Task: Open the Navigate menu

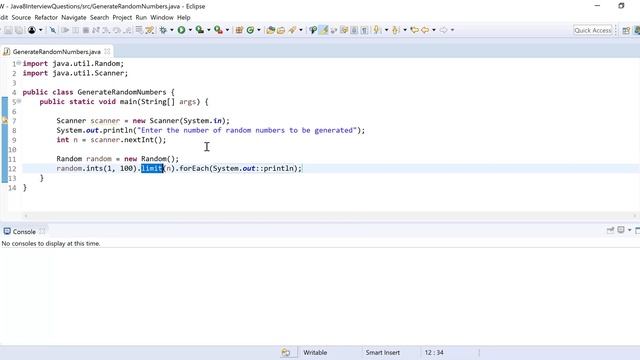Action: 74,18
